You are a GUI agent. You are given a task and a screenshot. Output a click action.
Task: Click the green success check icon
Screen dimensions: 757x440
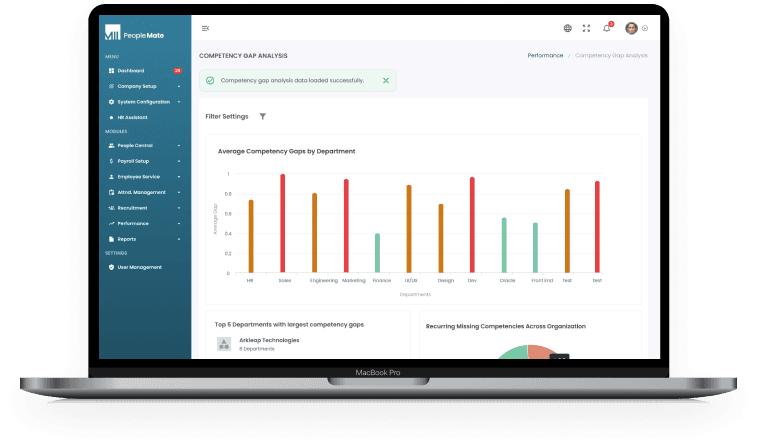pos(210,81)
